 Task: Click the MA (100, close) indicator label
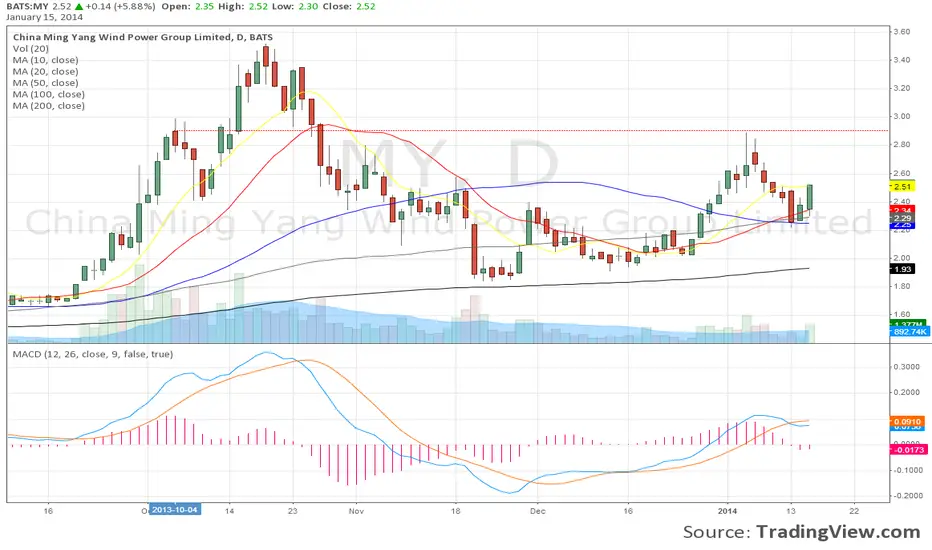coord(49,94)
